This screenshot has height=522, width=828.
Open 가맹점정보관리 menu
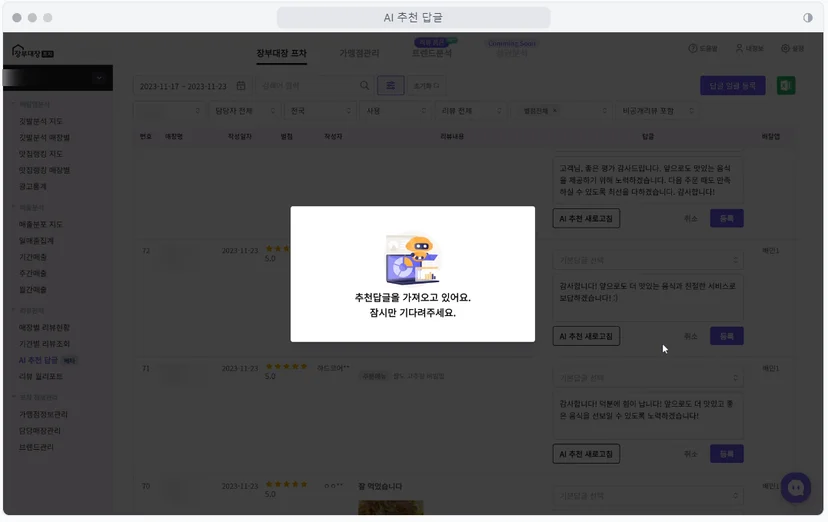[43, 414]
